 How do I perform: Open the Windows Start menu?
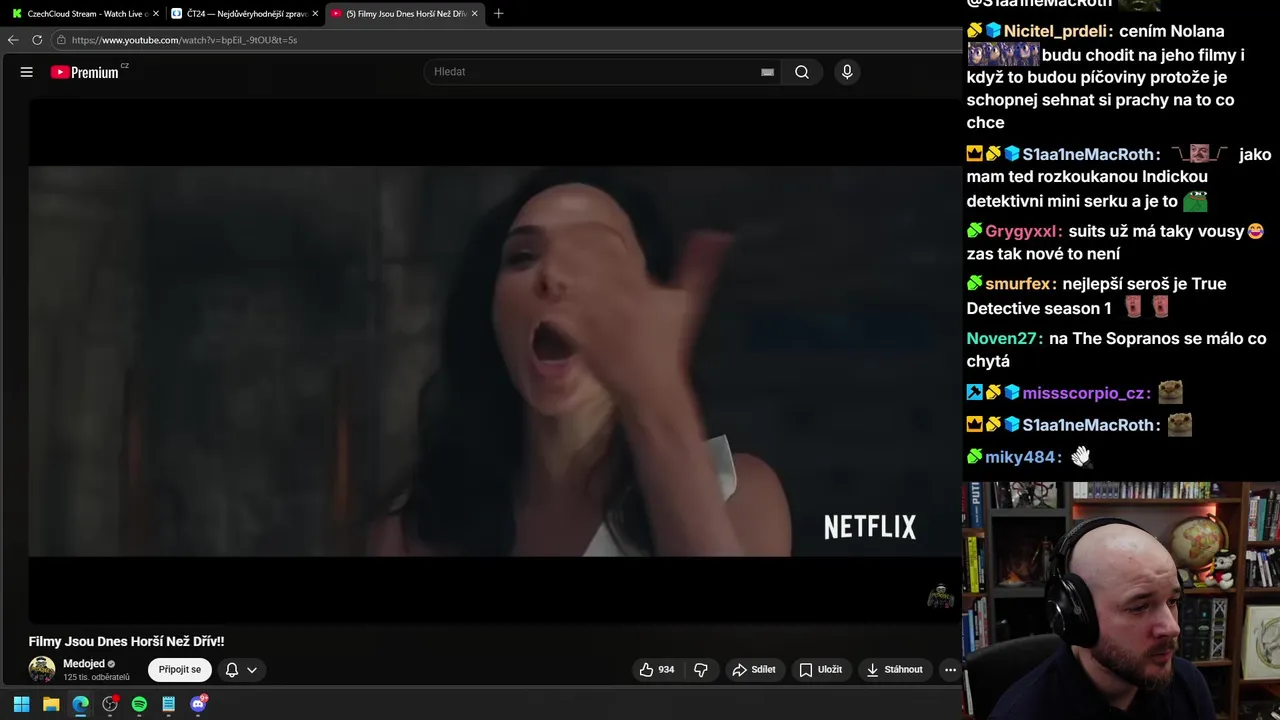point(21,704)
